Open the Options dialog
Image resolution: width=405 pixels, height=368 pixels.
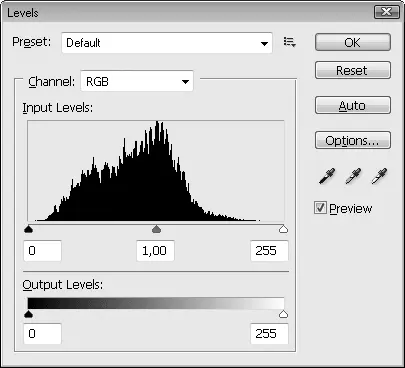click(353, 140)
